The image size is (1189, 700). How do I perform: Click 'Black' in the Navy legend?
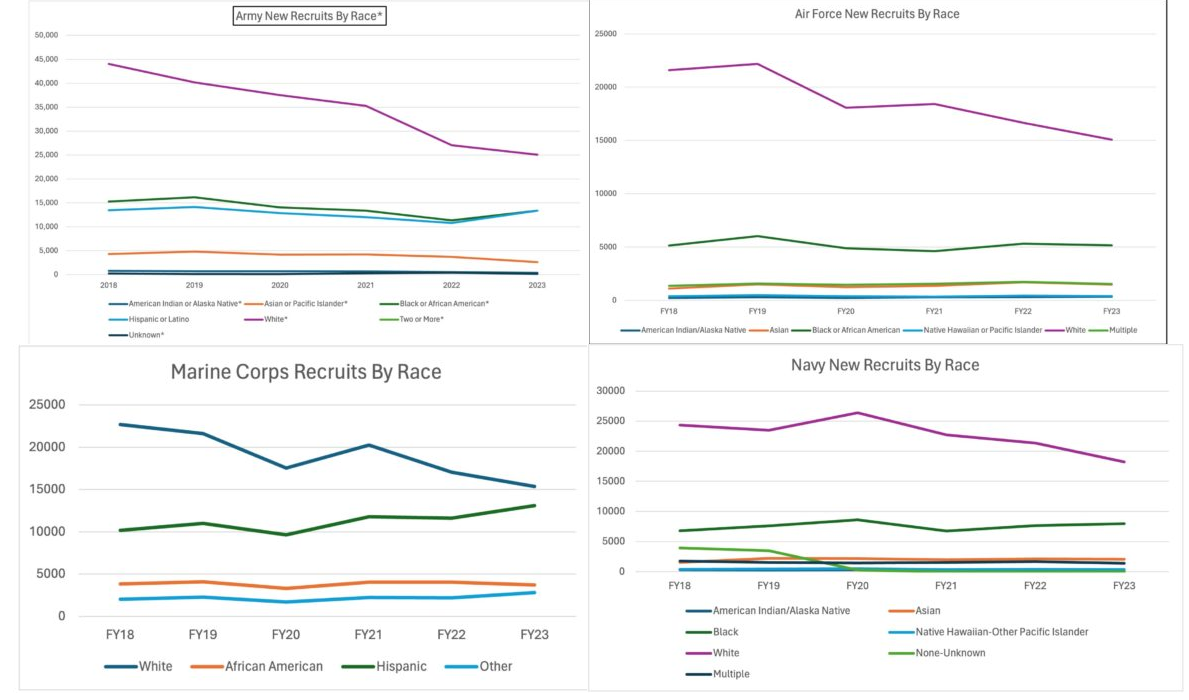(725, 632)
